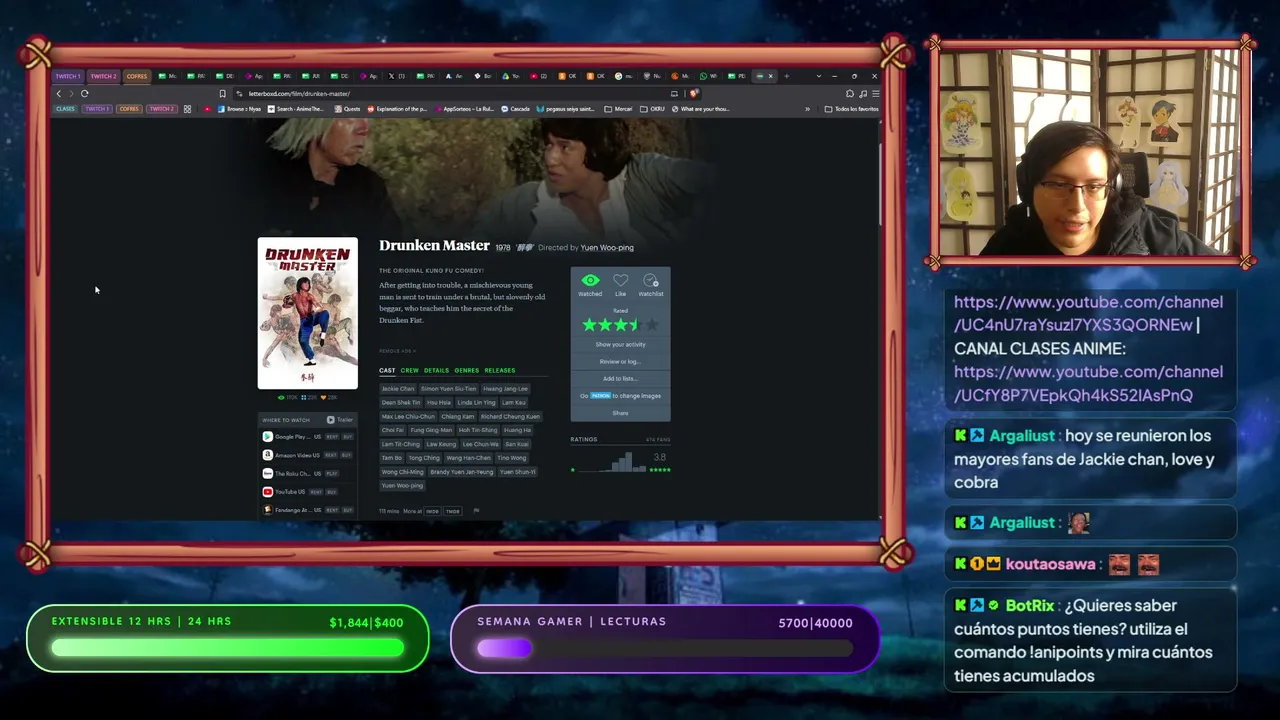This screenshot has width=1280, height=720.
Task: Play the Drunken Master trailer
Action: click(x=340, y=420)
